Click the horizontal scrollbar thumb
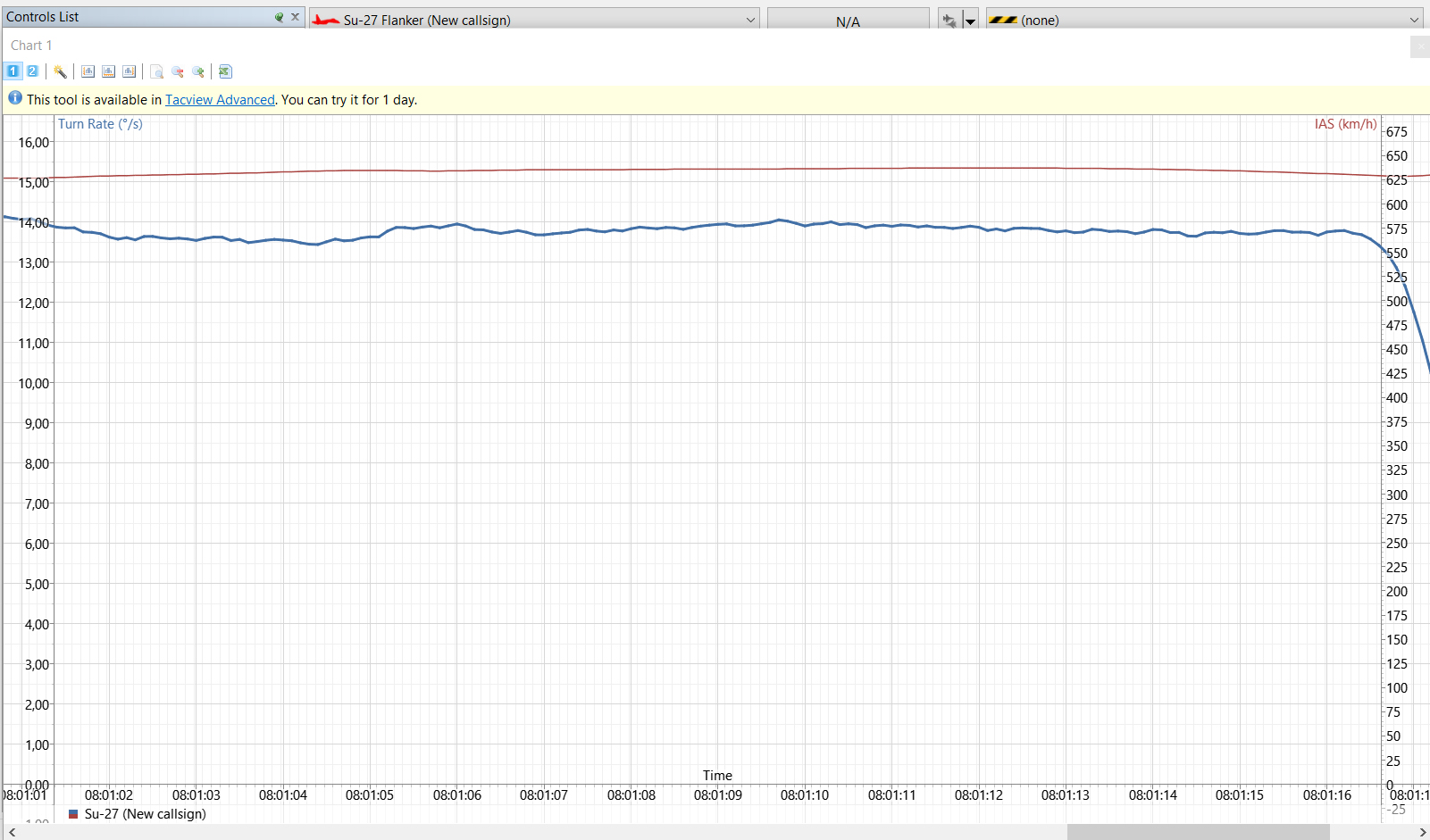The image size is (1430, 840). (1198, 832)
